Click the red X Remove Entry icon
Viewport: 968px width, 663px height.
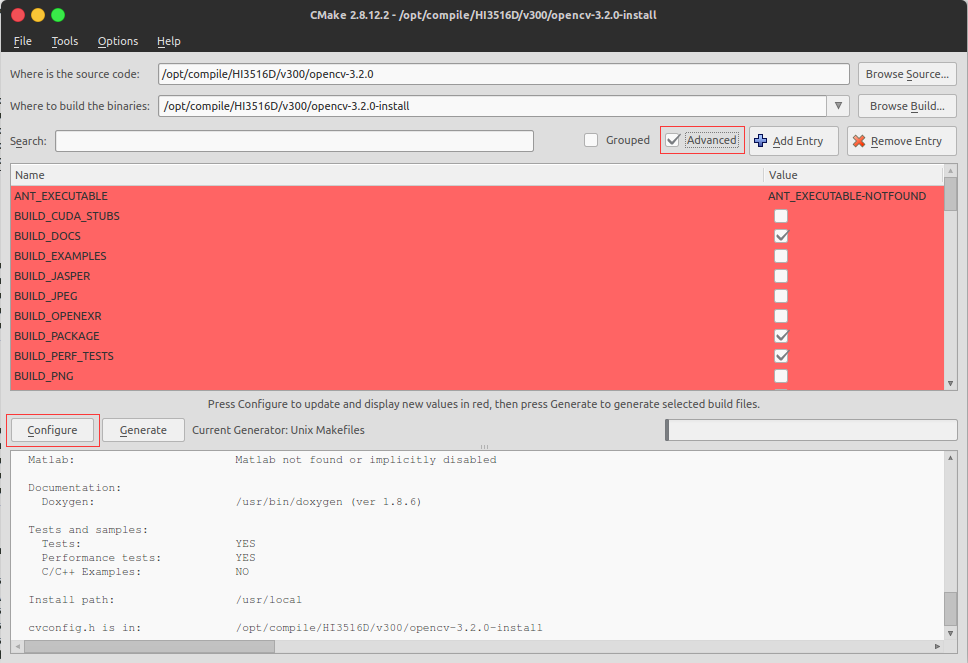[x=859, y=141]
